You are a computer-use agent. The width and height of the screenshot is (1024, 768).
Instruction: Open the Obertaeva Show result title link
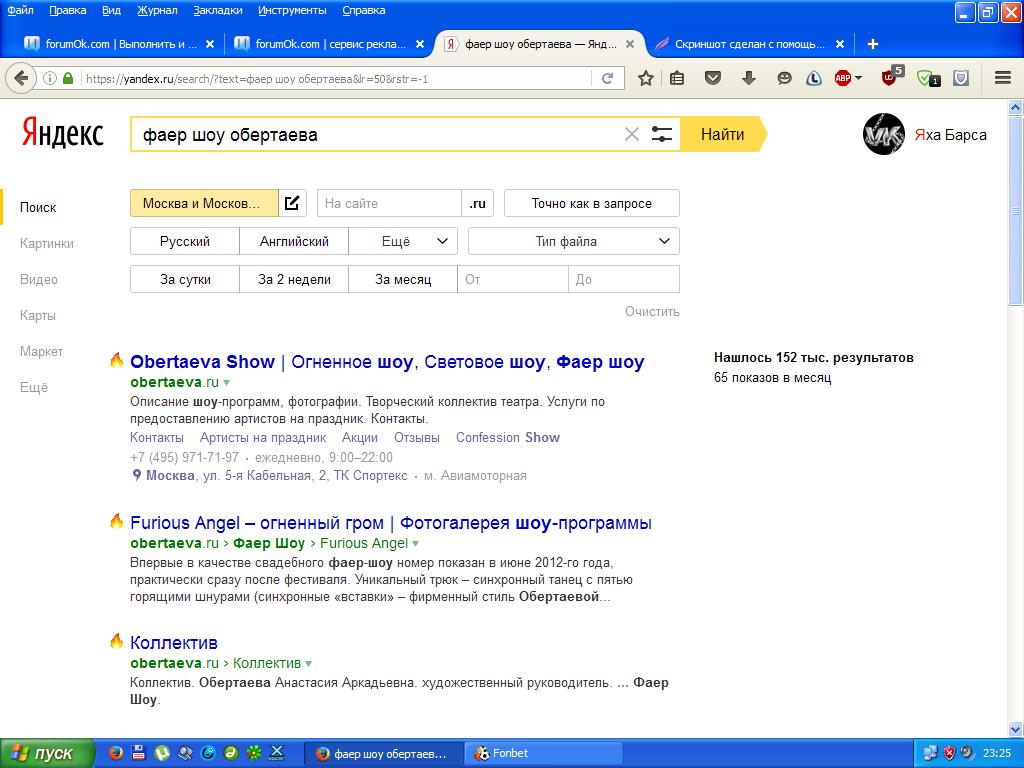(x=387, y=362)
